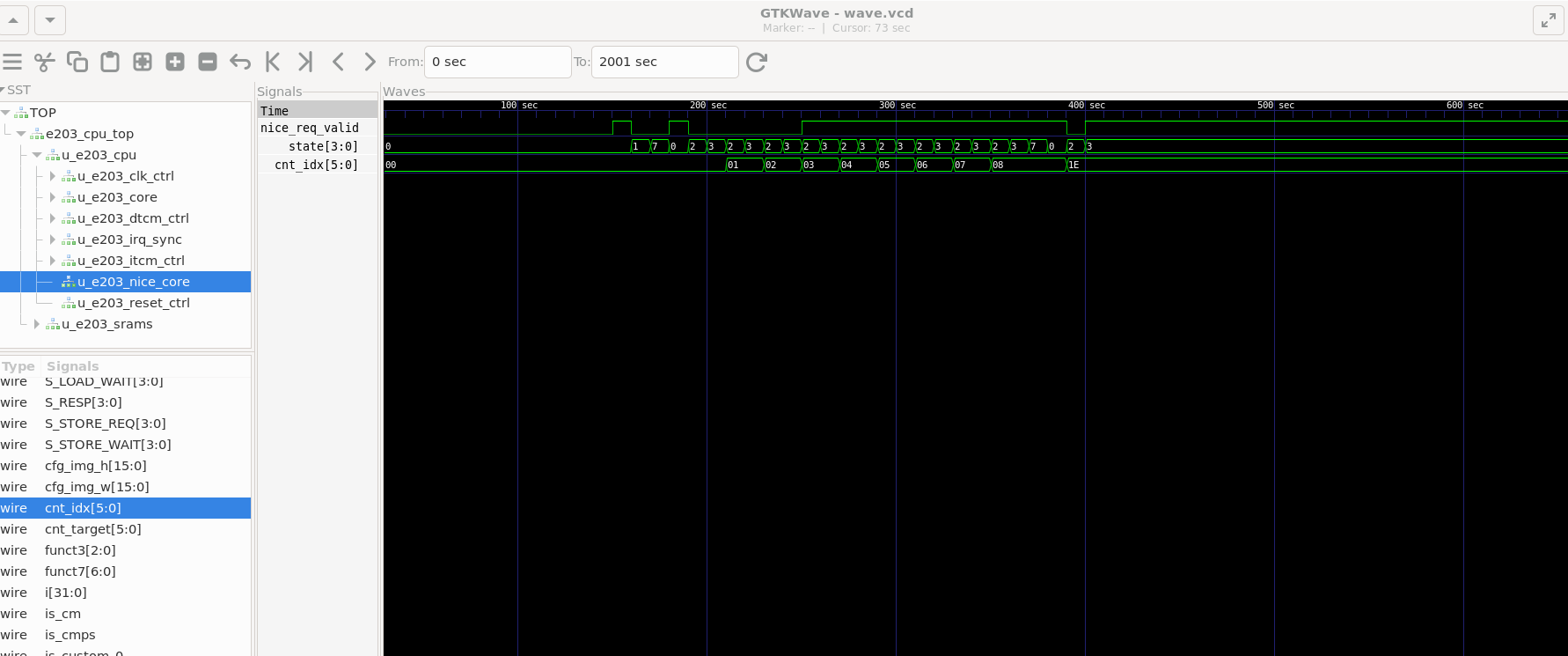The height and width of the screenshot is (656, 1568).
Task: Find next edge right arrow
Action: pyautogui.click(x=370, y=62)
